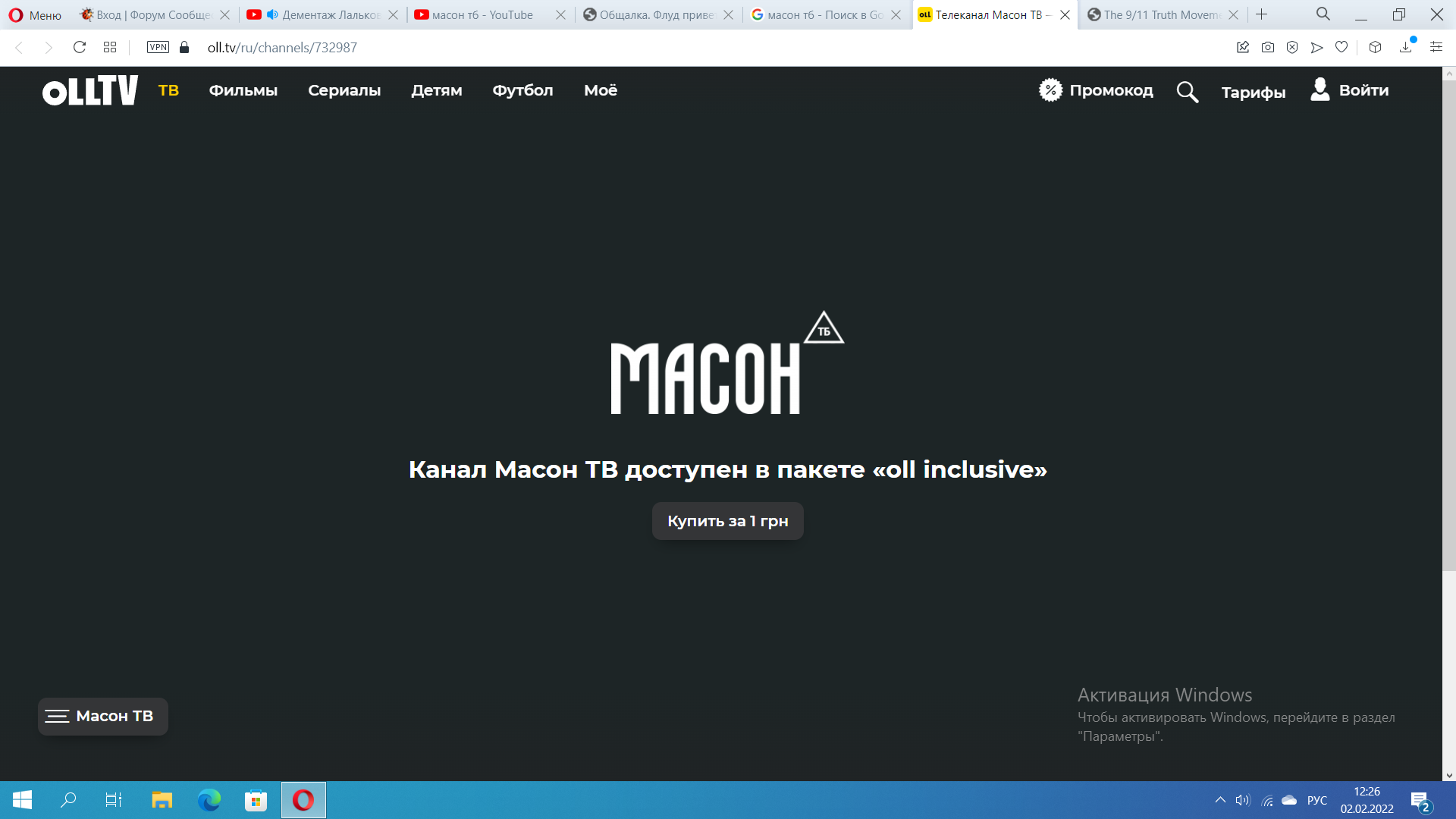The width and height of the screenshot is (1456, 819).
Task: Open the Opera easy setup icon
Action: (1436, 48)
